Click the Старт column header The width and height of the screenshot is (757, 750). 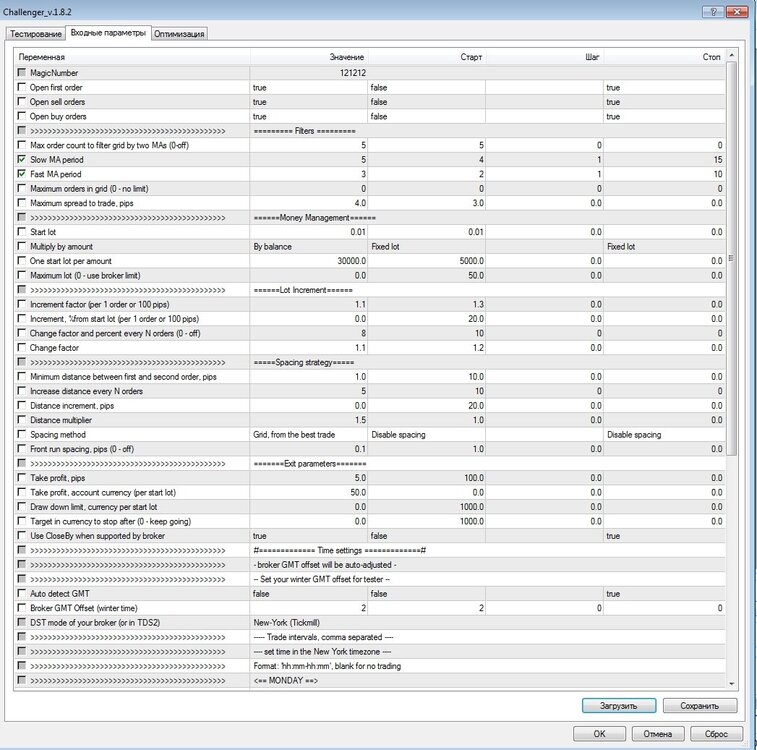pyautogui.click(x=426, y=57)
